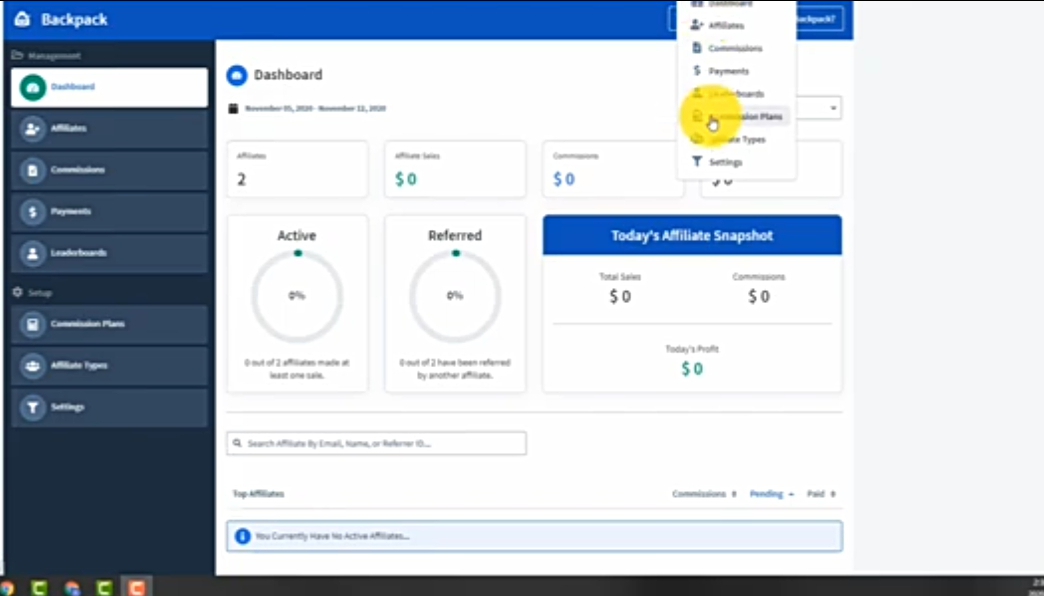Open Settings from sidebar label

[x=67, y=406]
